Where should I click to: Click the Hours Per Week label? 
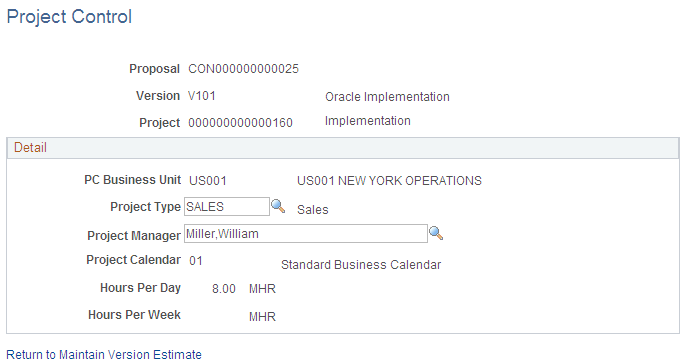coord(135,315)
